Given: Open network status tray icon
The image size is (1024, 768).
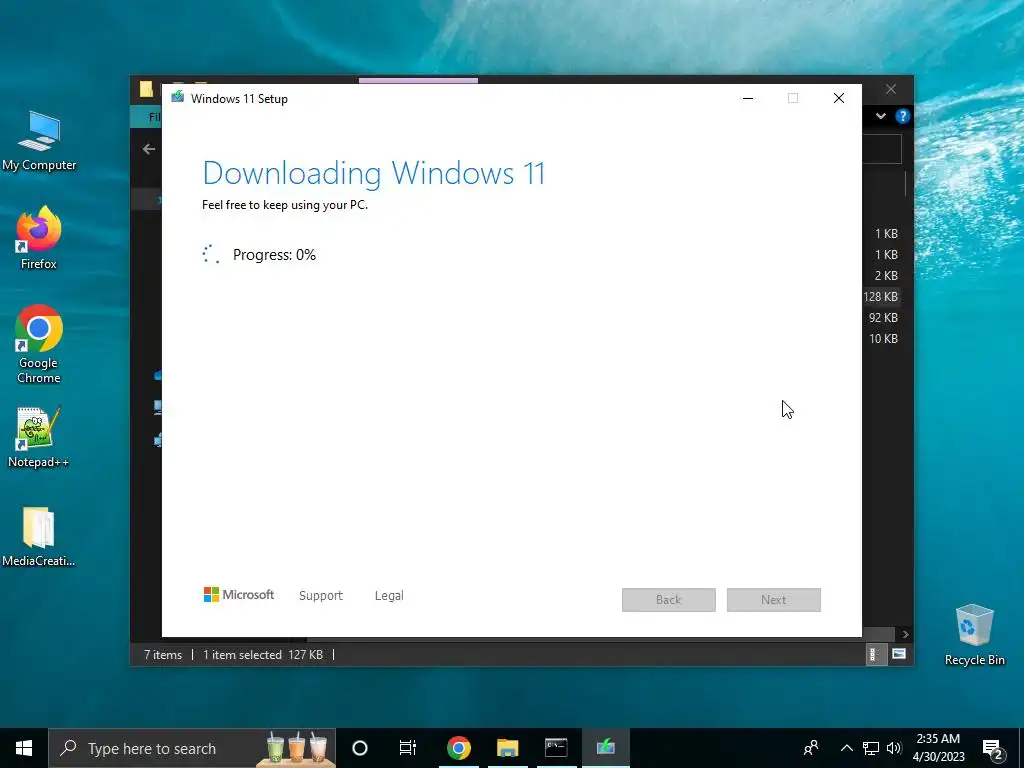Looking at the screenshot, I should [x=871, y=748].
